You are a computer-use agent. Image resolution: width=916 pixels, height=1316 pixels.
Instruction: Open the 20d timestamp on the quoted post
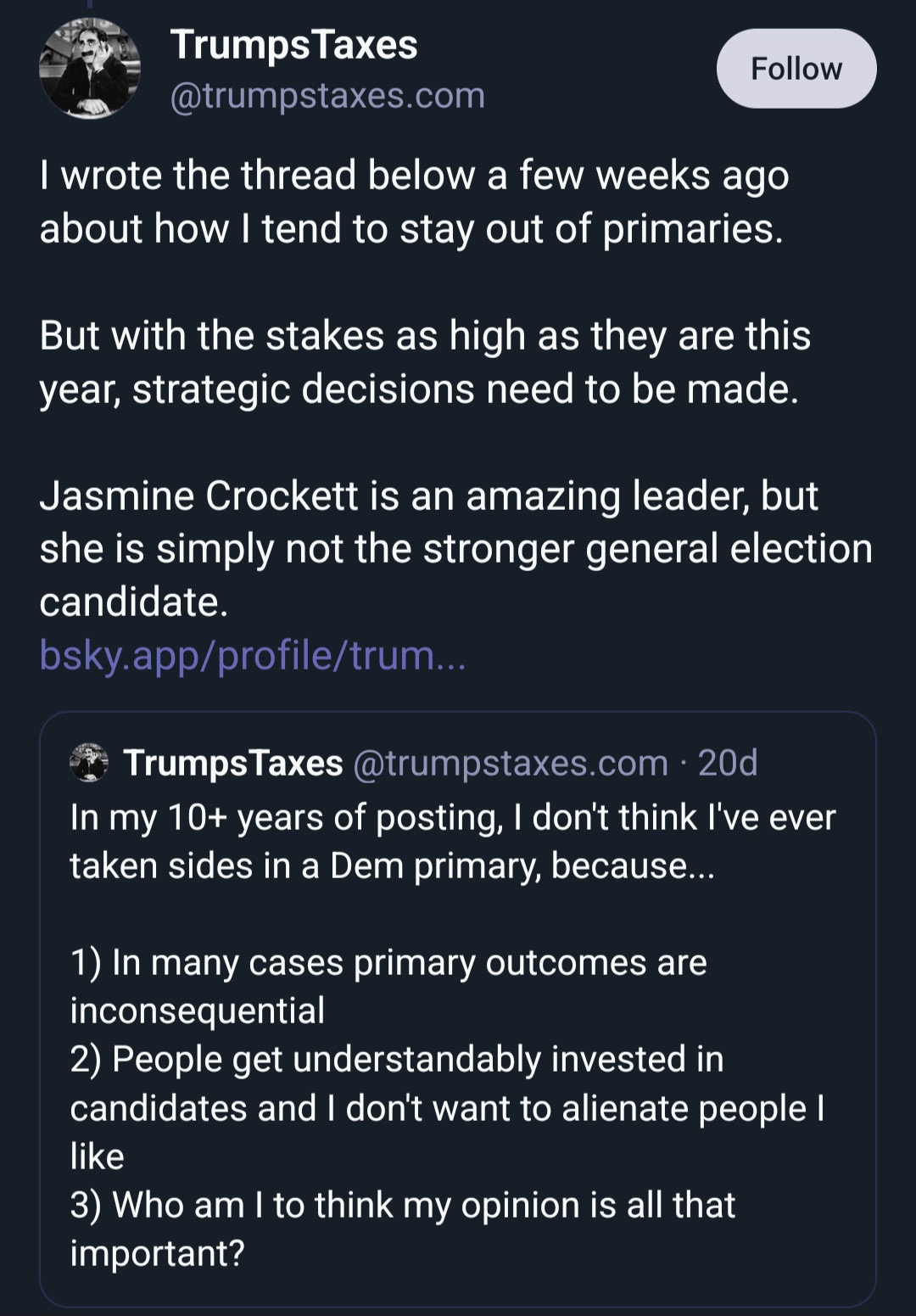coord(728,763)
